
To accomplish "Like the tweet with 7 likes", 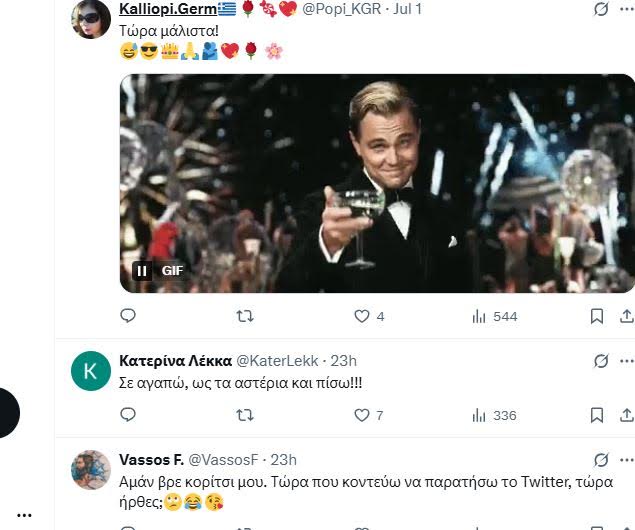I will tap(362, 415).
